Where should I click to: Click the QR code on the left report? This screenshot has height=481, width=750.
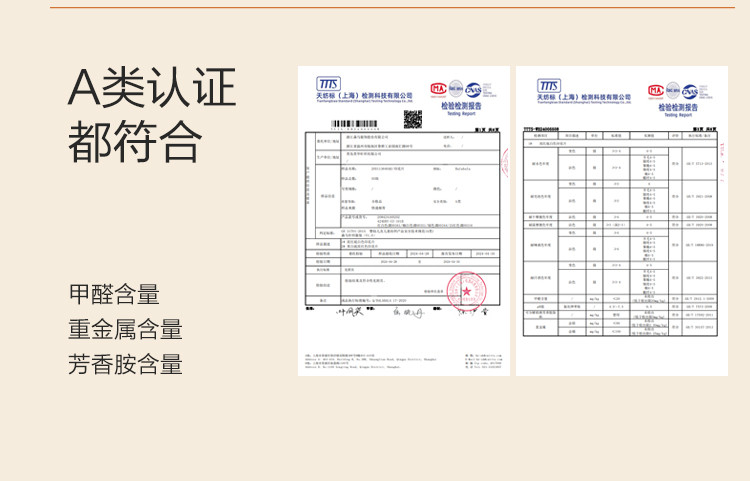pos(412,119)
